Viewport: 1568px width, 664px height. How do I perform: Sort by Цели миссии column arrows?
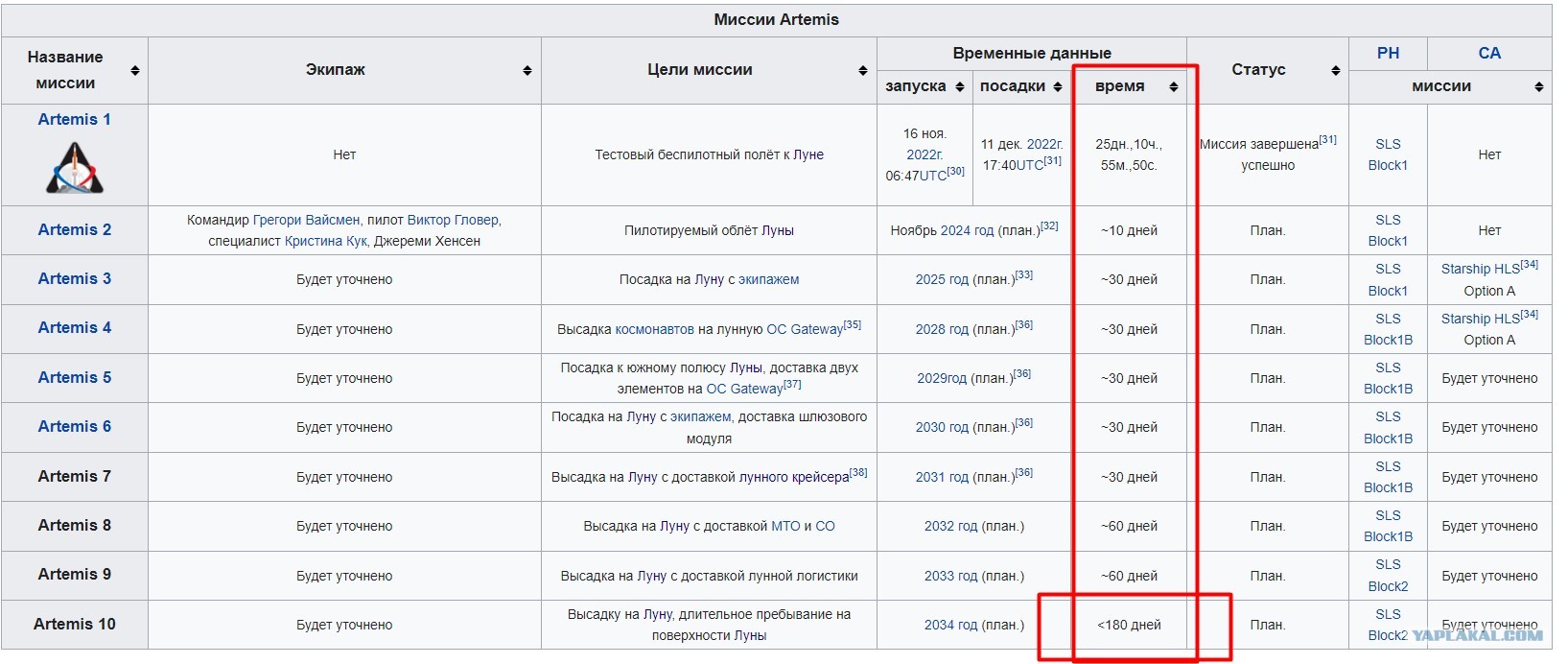click(x=863, y=70)
